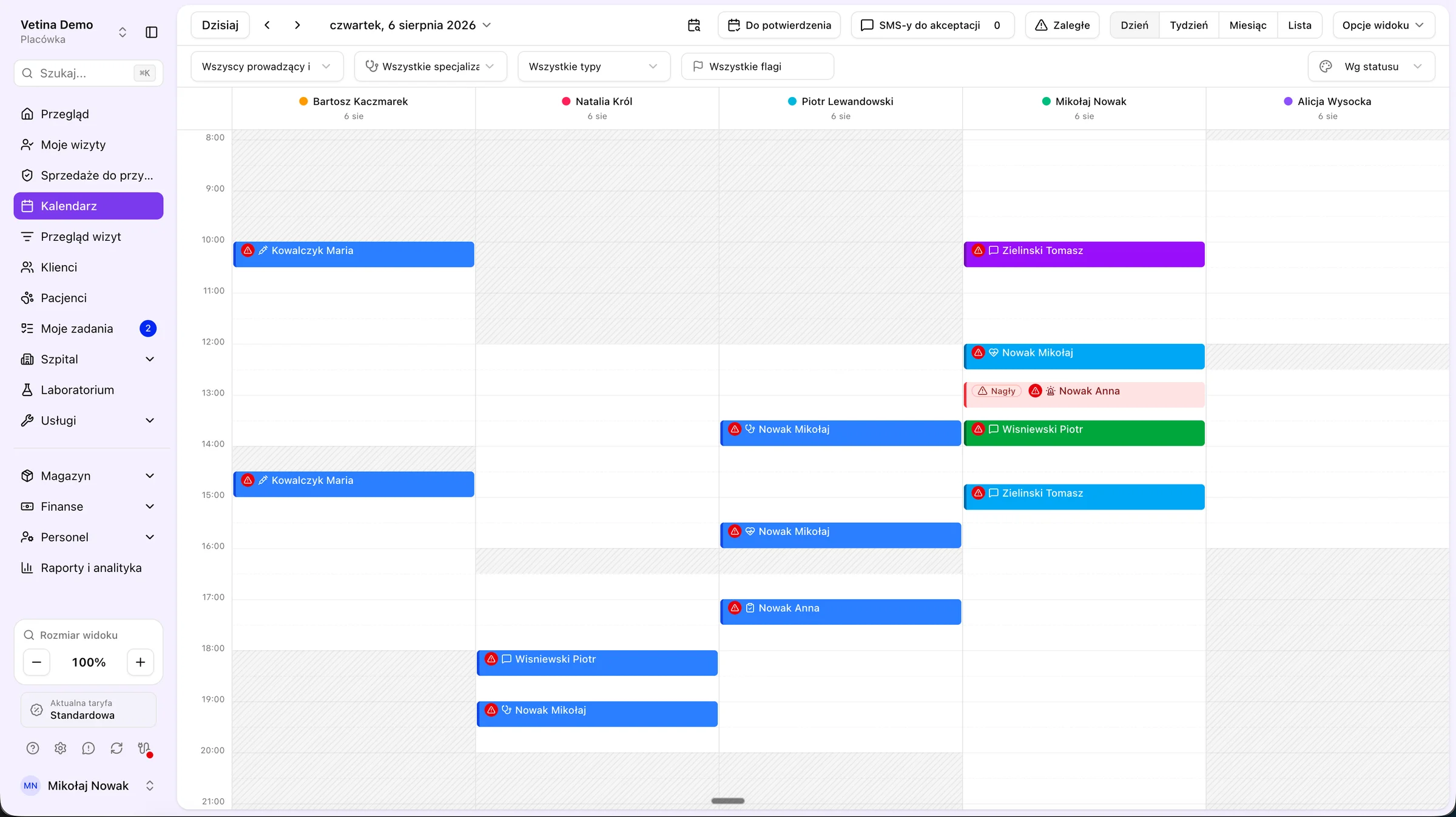
Task: Click the purple color dot beside Alicja Wysocka
Action: [1288, 101]
